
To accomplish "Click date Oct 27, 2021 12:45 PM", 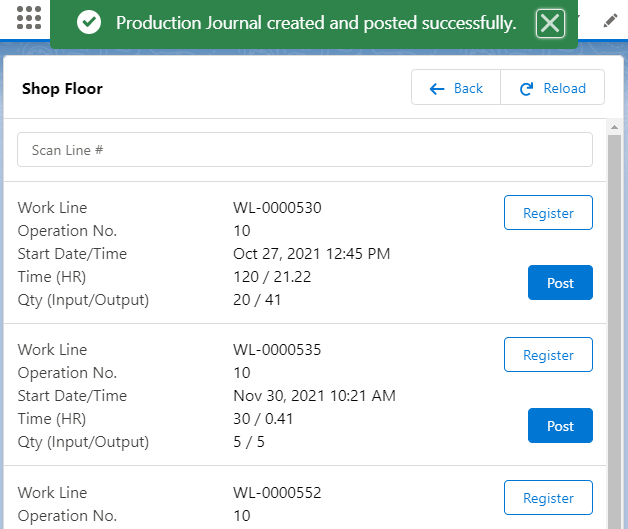I will click(312, 254).
